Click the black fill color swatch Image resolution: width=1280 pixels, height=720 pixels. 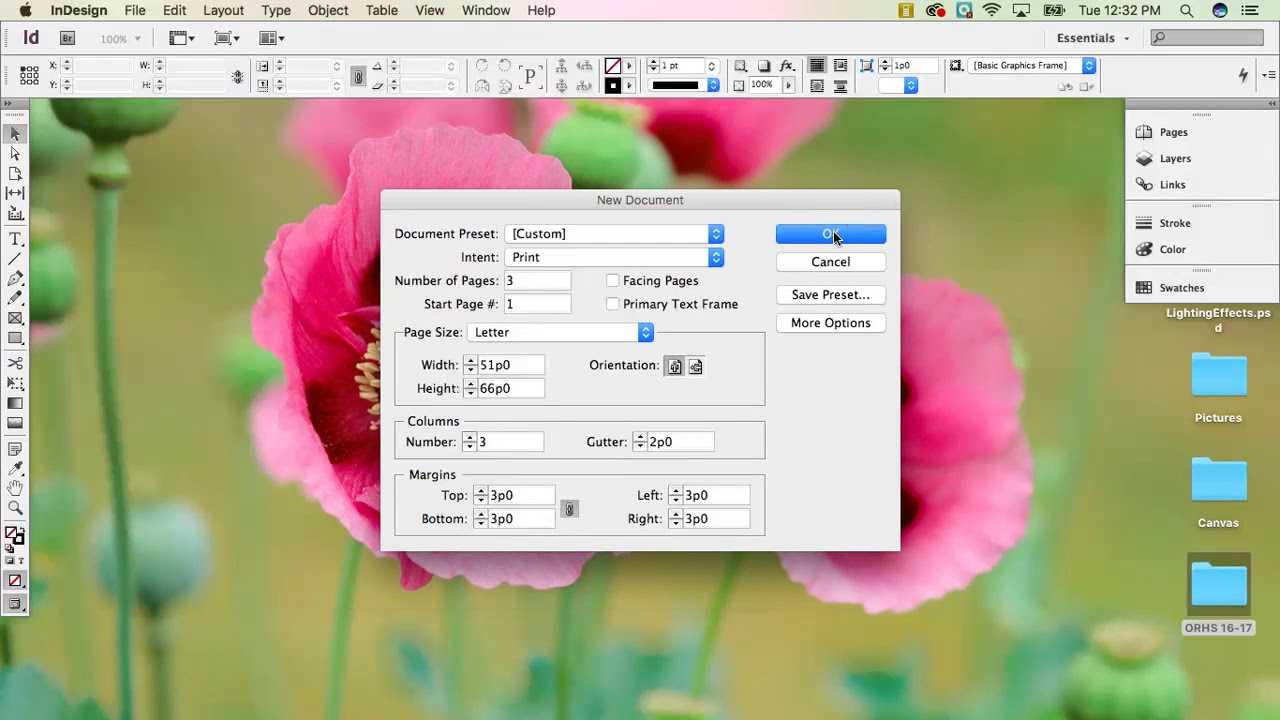pyautogui.click(x=612, y=86)
